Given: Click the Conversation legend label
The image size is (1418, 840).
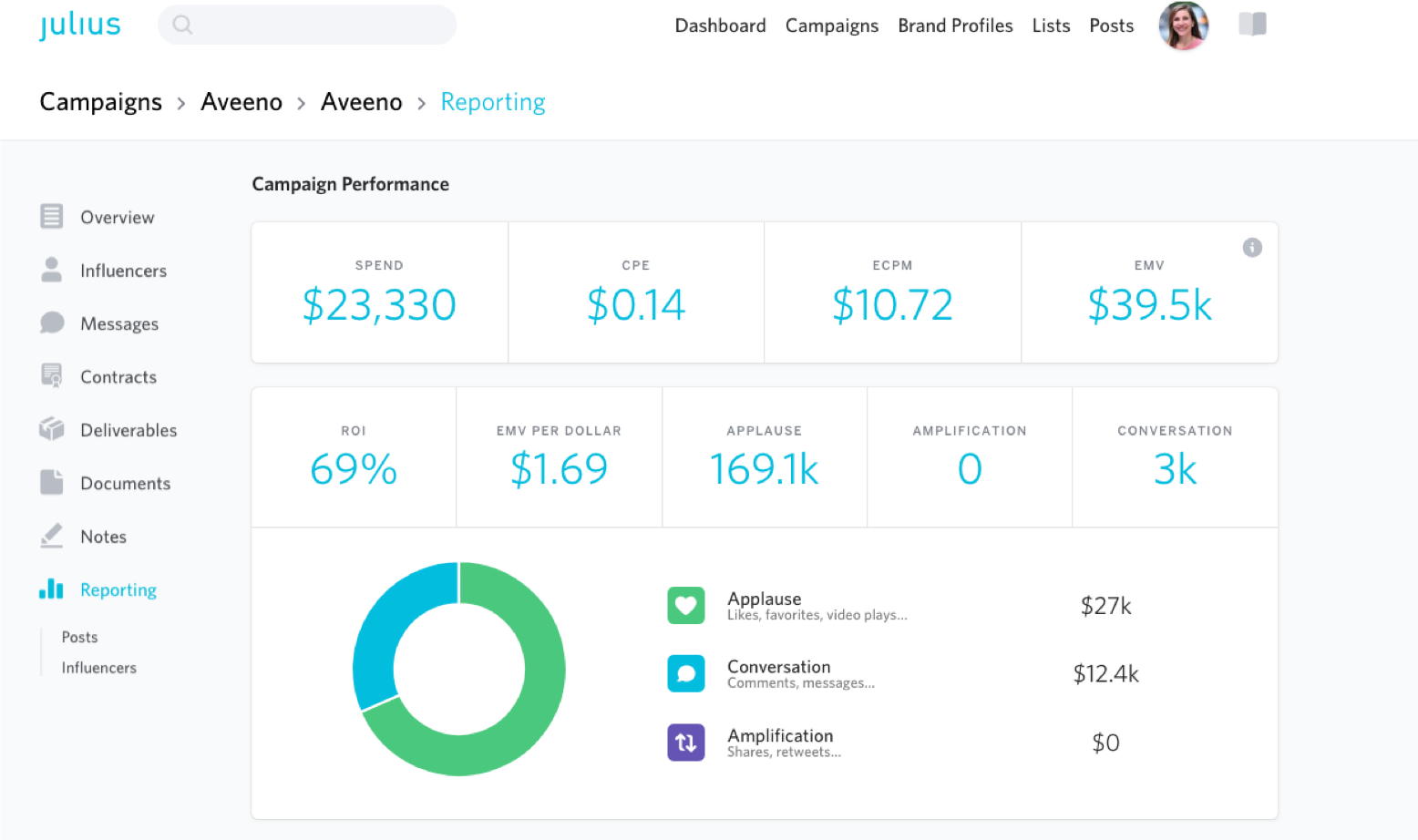Looking at the screenshot, I should (778, 667).
